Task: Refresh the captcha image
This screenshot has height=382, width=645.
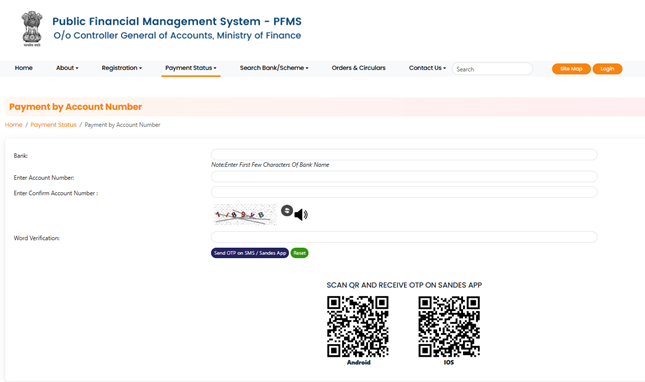Action: pos(287,211)
